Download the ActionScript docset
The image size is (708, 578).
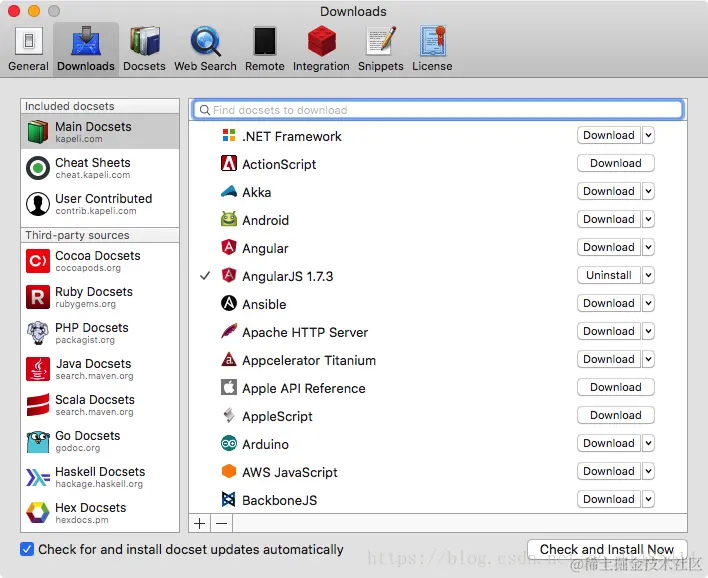point(616,163)
